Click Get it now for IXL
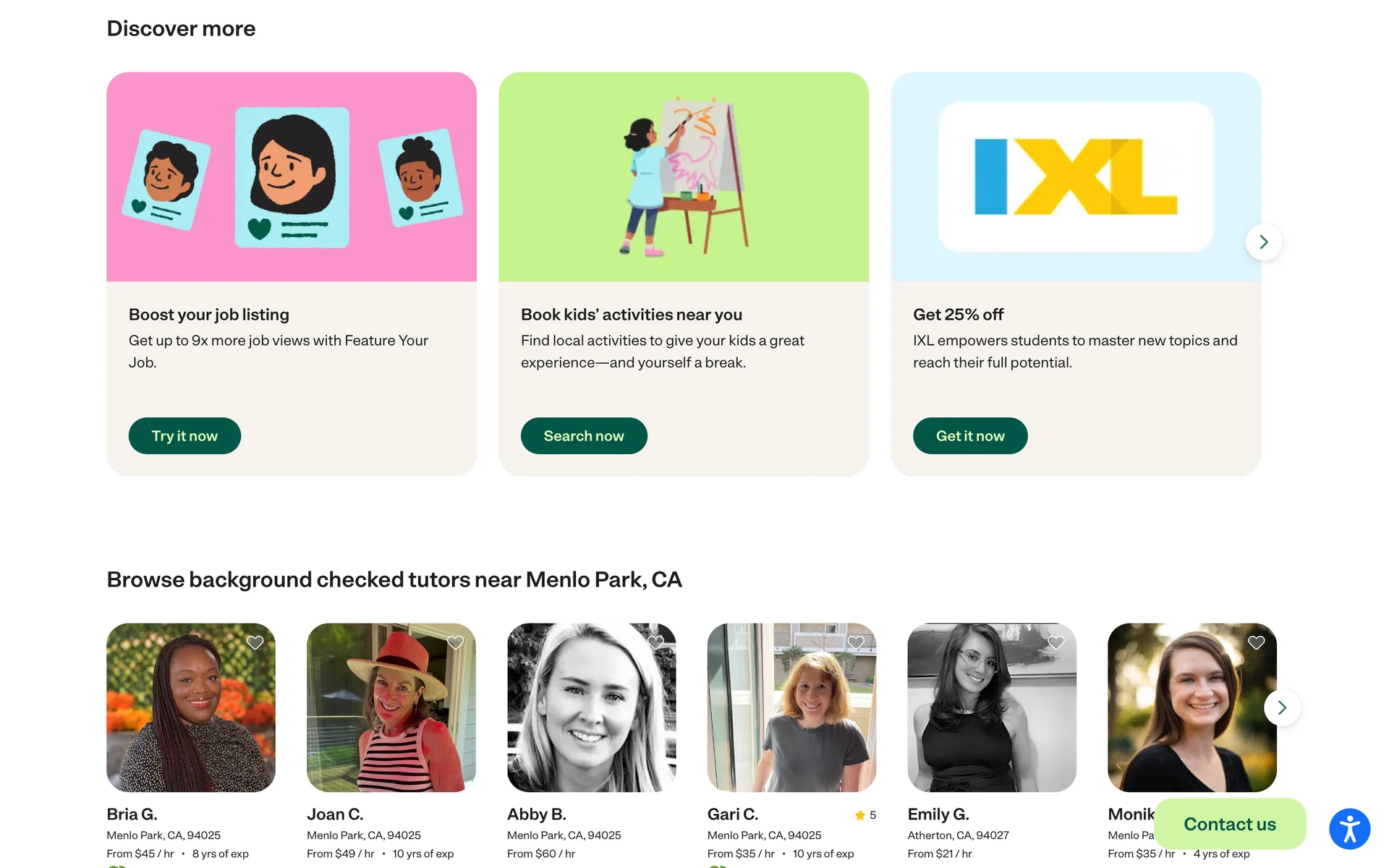Viewport: 1389px width, 868px height. [x=969, y=435]
